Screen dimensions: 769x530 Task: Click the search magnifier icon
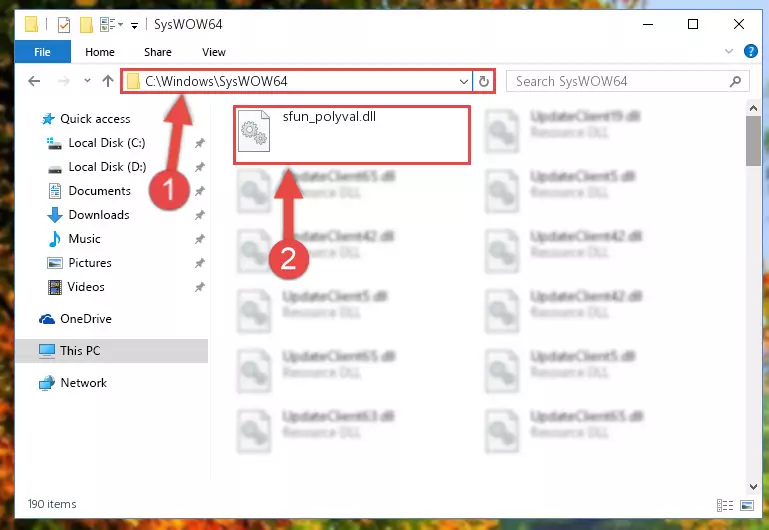point(735,81)
